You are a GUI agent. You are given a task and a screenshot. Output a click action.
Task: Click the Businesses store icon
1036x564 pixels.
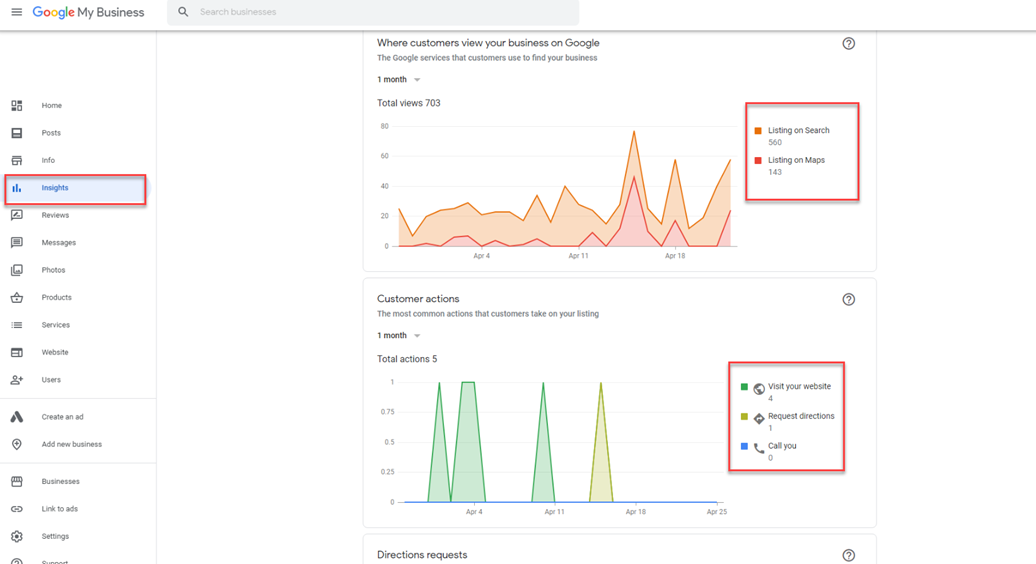[x=17, y=481]
